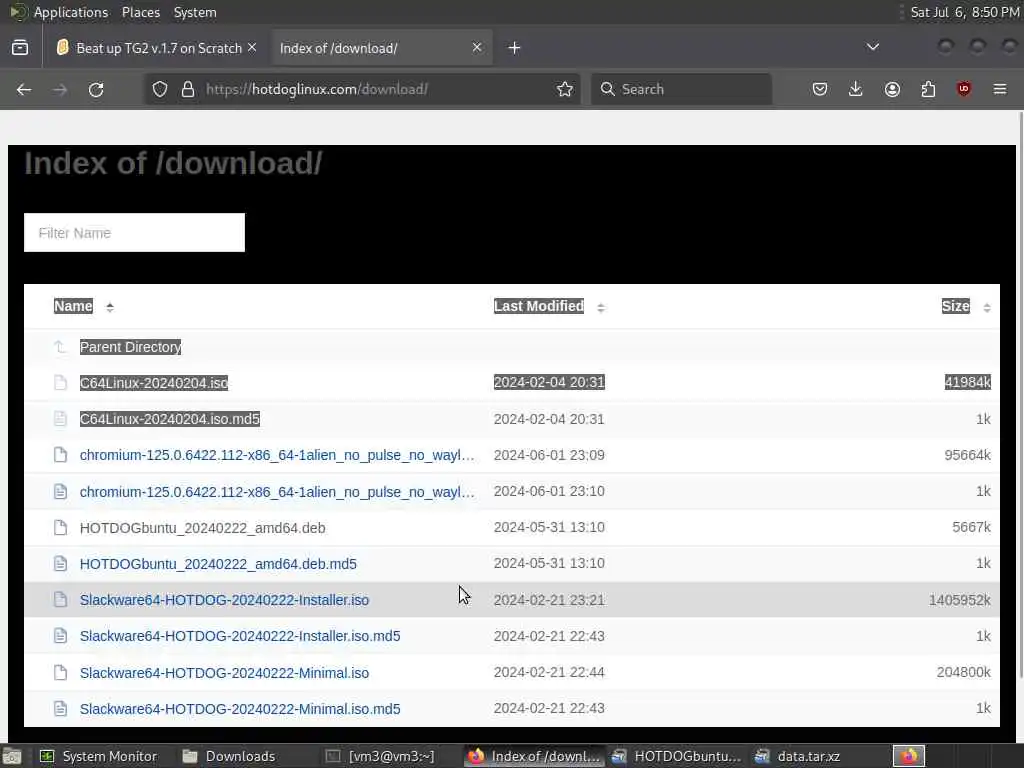
Task: Open the Places menu
Action: (140, 12)
